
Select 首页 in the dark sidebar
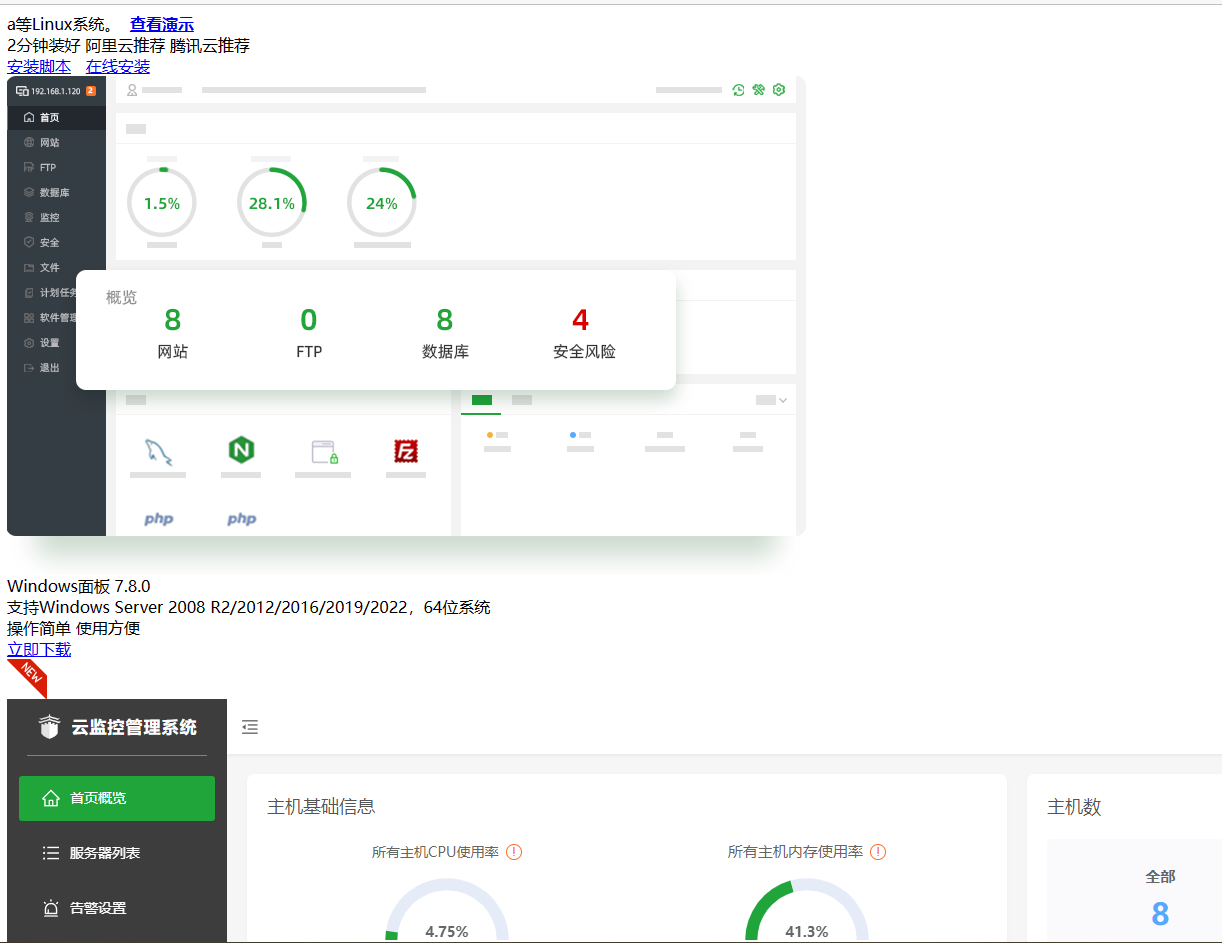coord(56,117)
